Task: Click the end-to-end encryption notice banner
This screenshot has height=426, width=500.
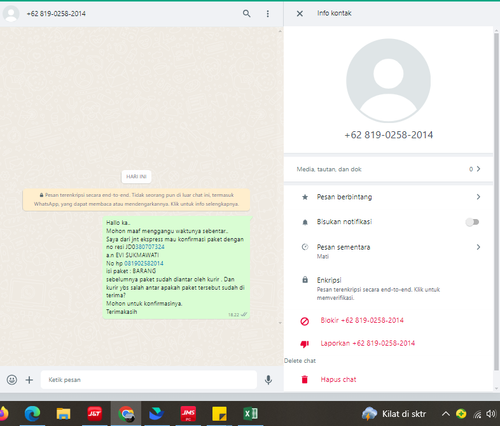Action: [136, 199]
